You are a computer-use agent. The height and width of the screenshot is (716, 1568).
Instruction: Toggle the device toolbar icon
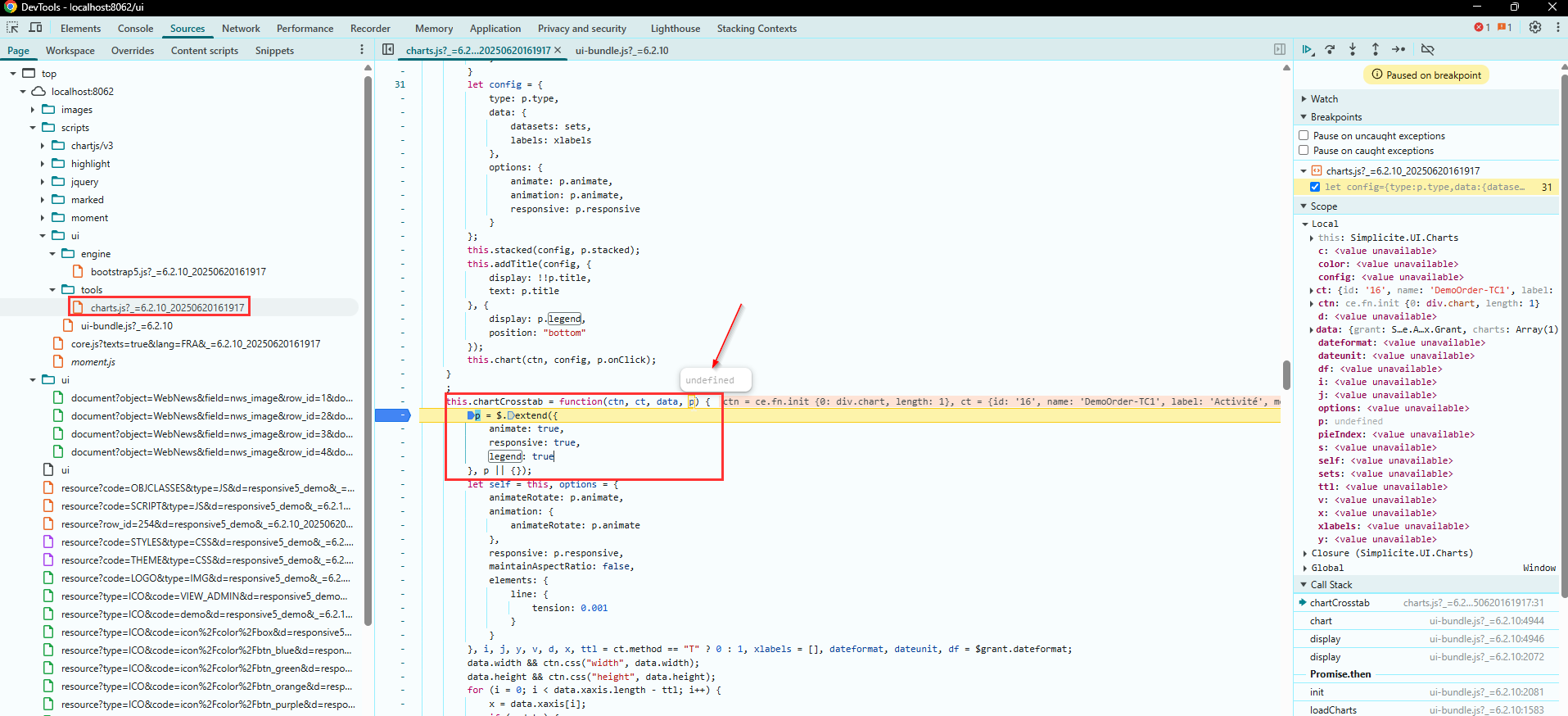click(35, 28)
